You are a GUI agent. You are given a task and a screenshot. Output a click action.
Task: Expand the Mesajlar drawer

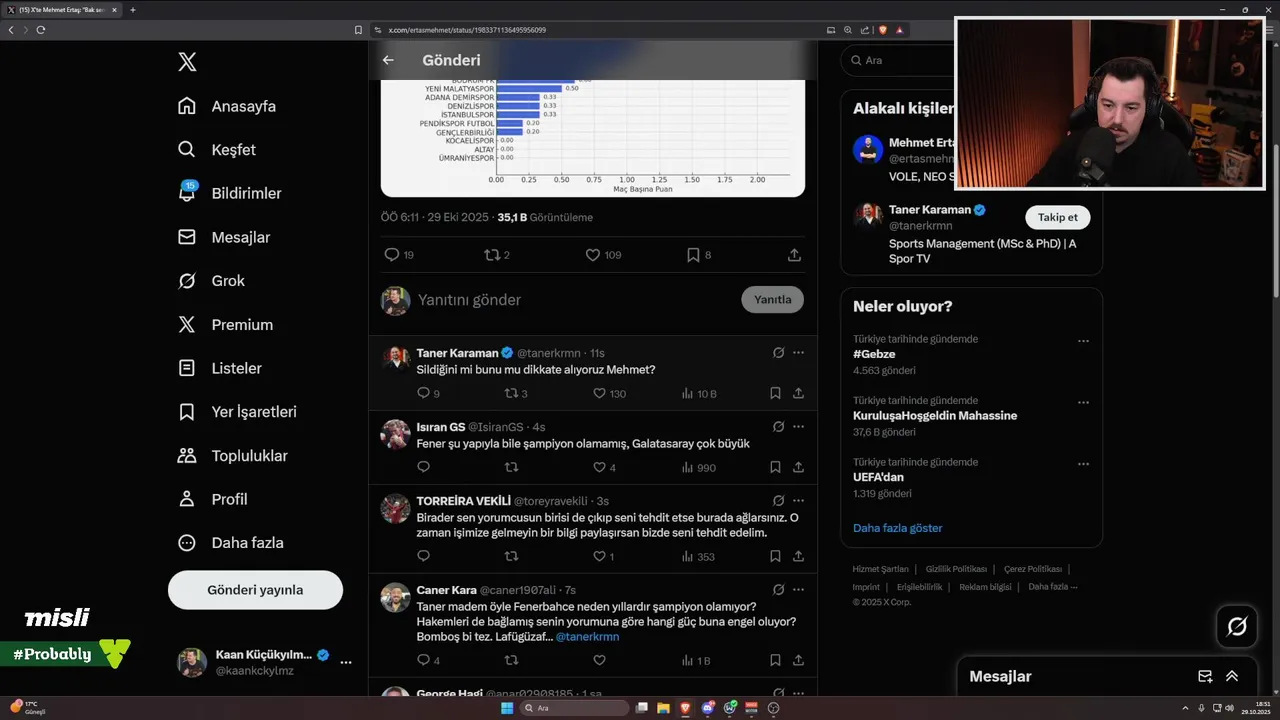[x=1232, y=676]
